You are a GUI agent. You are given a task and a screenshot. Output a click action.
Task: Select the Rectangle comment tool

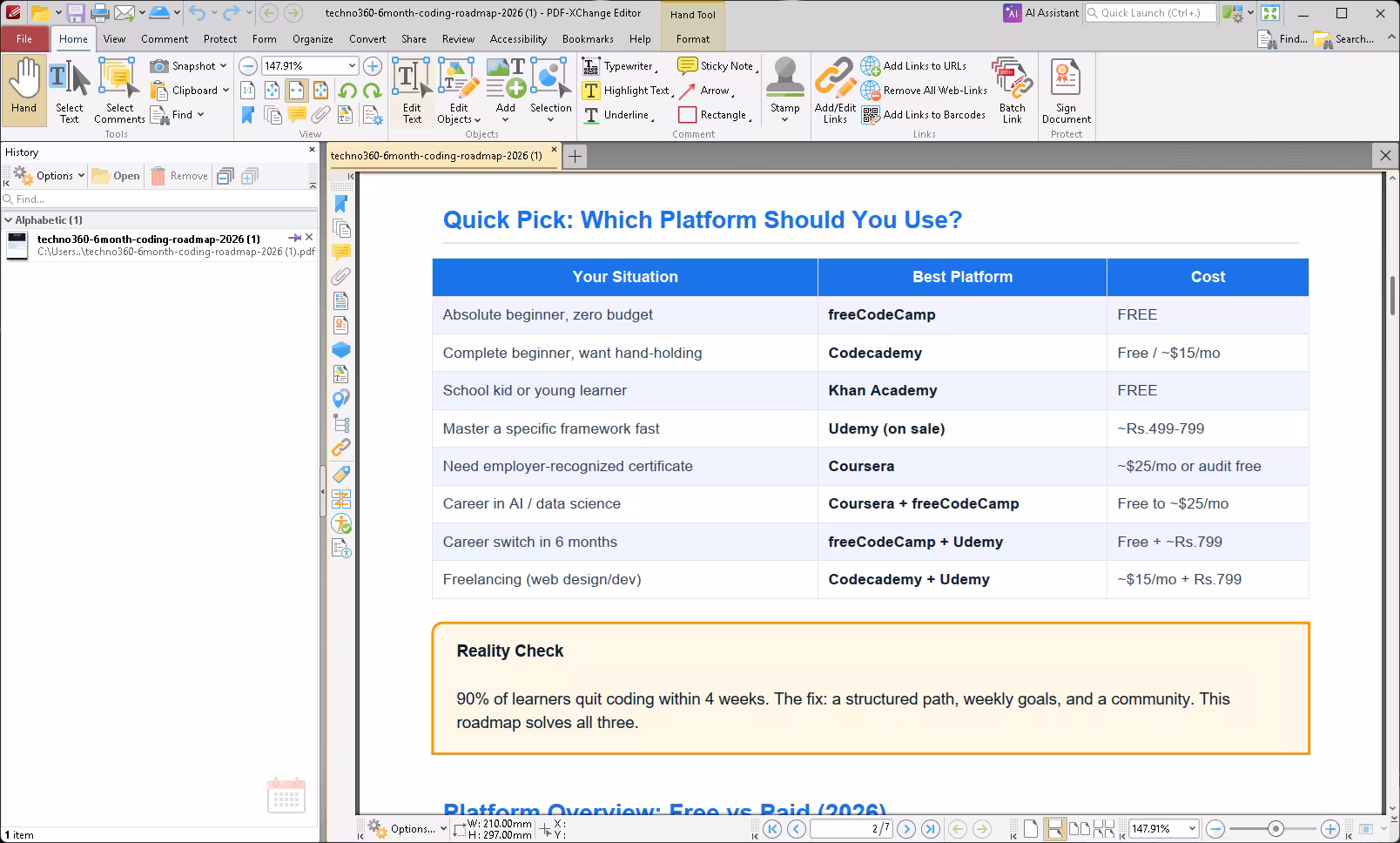pyautogui.click(x=714, y=115)
